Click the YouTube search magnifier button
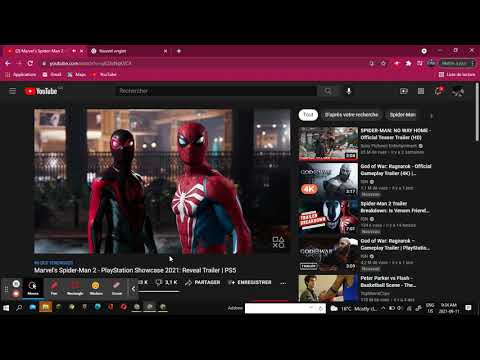The image size is (480, 360). point(328,91)
